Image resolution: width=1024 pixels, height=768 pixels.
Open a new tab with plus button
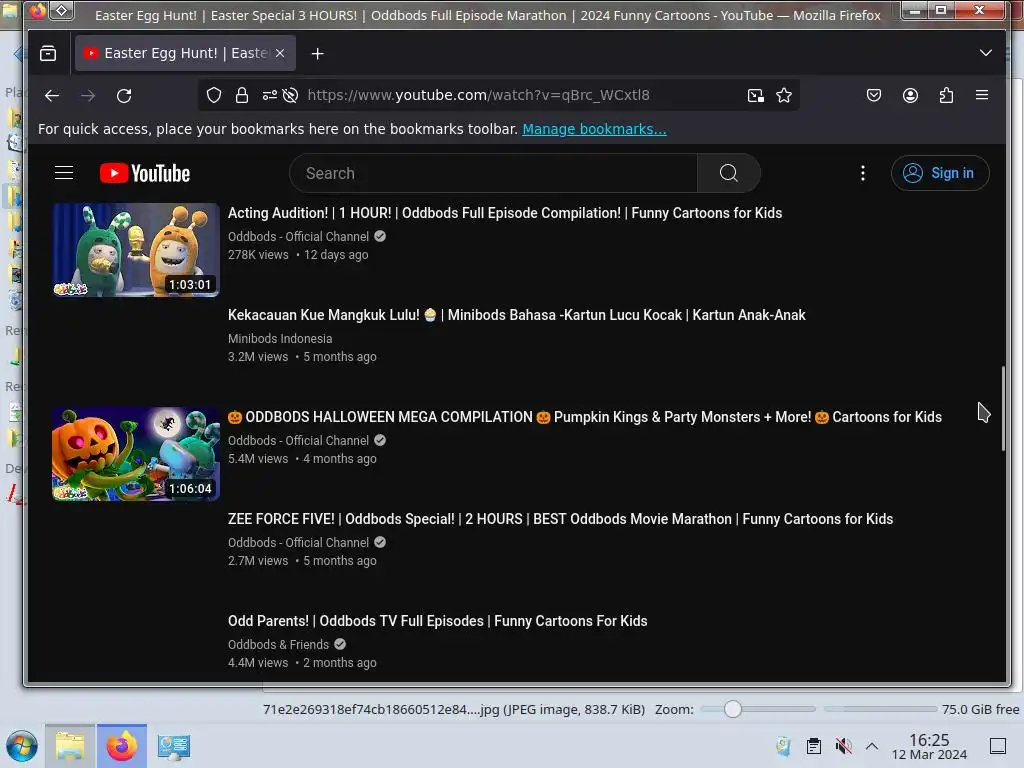click(317, 54)
